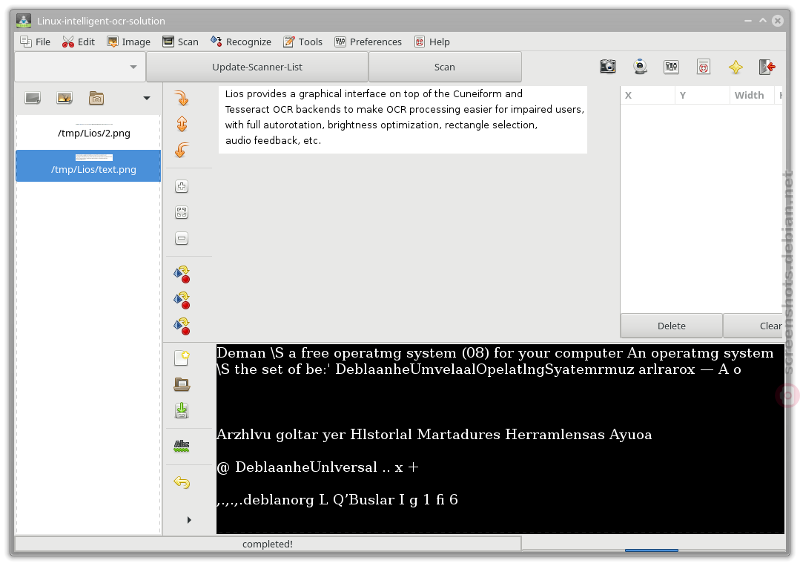Open the scanner selection combo box
The image size is (800, 566).
pos(80,67)
